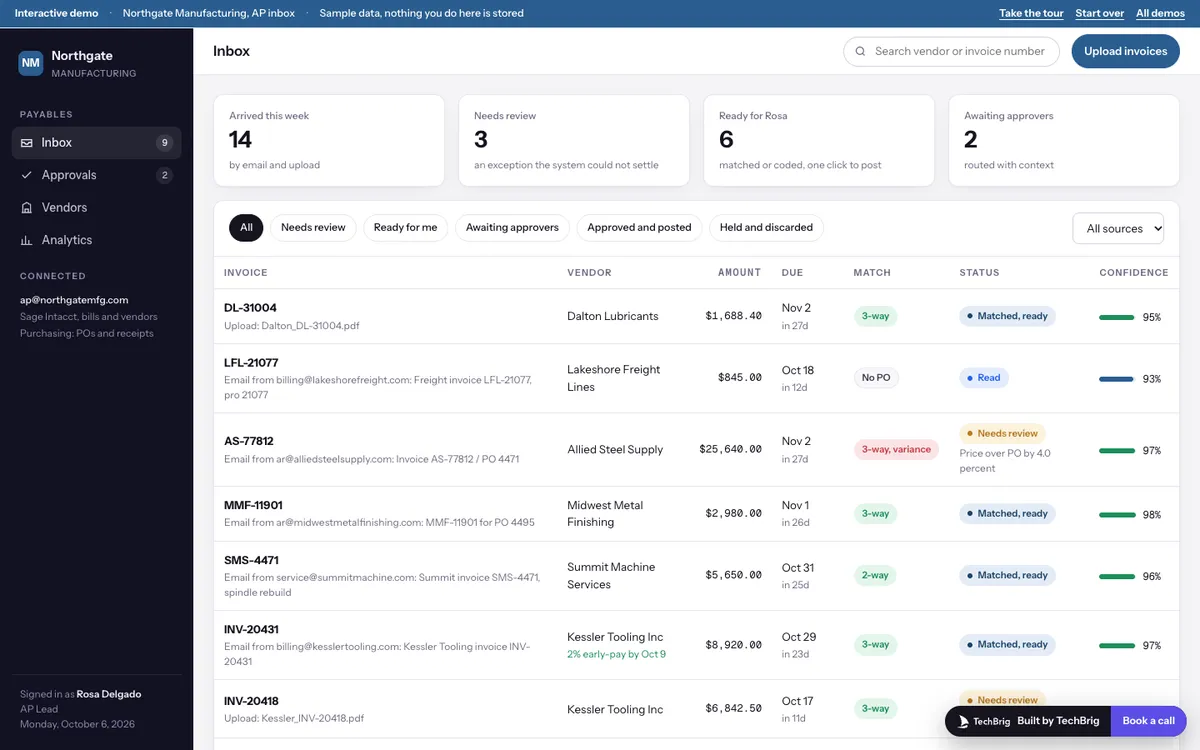The width and height of the screenshot is (1200, 750).
Task: Open invoice INV-20431
Action: [x=251, y=629]
